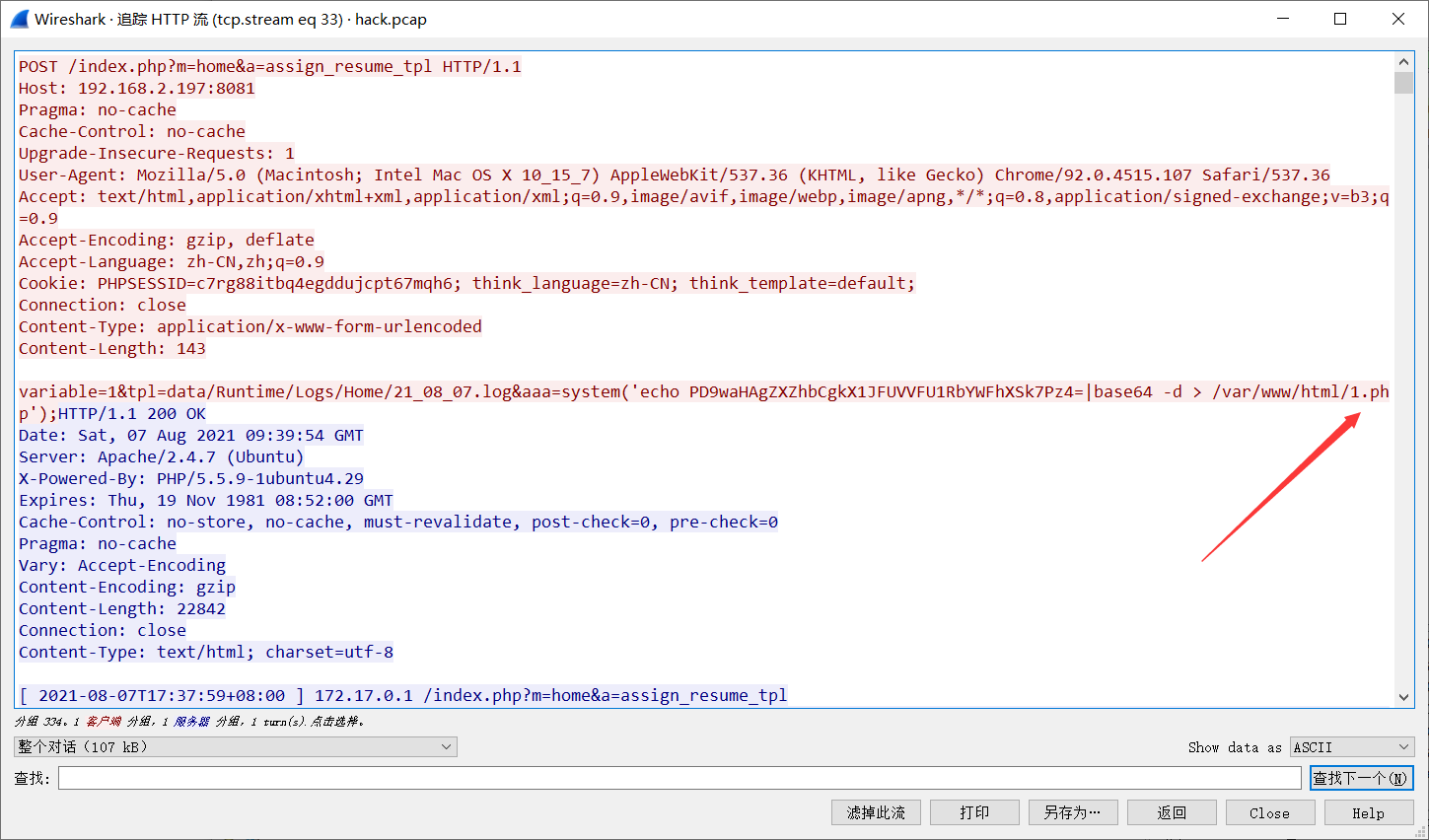Click the 另存为… save as button
The width and height of the screenshot is (1429, 840).
(1073, 812)
